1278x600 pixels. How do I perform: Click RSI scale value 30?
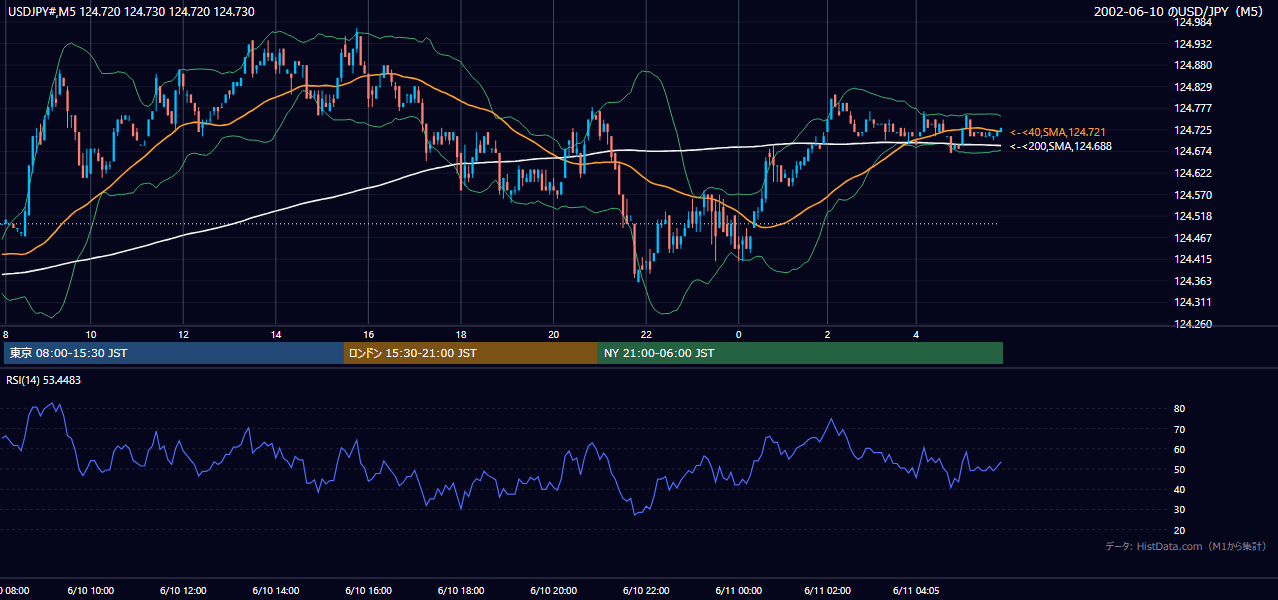pyautogui.click(x=1180, y=510)
